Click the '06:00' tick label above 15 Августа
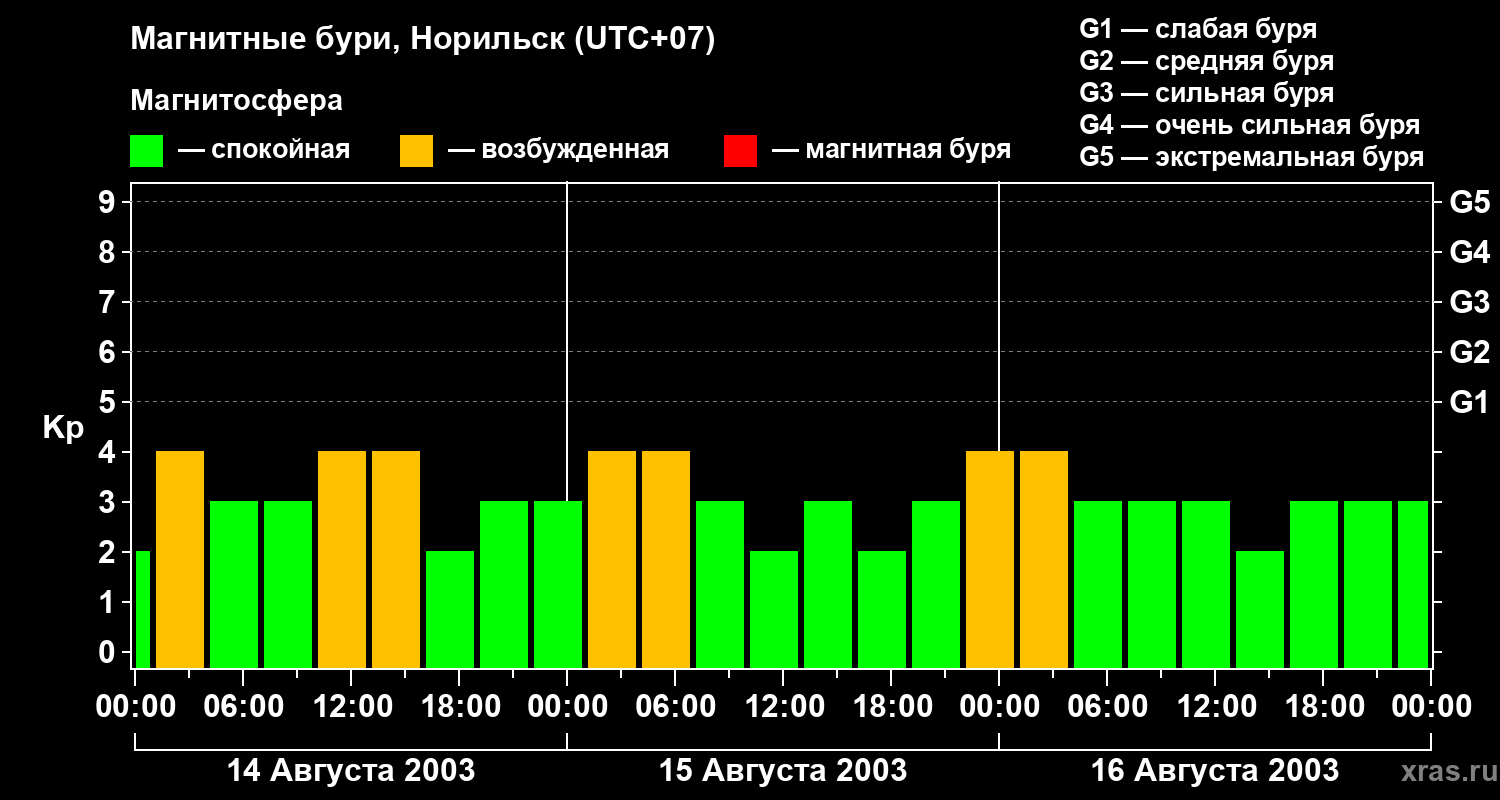The width and height of the screenshot is (1500, 800). (x=675, y=707)
